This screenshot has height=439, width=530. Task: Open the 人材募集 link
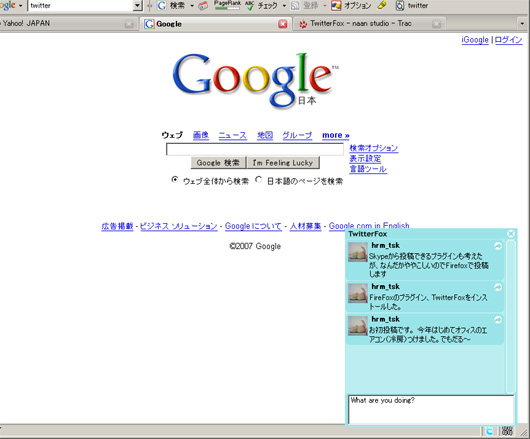pyautogui.click(x=305, y=226)
